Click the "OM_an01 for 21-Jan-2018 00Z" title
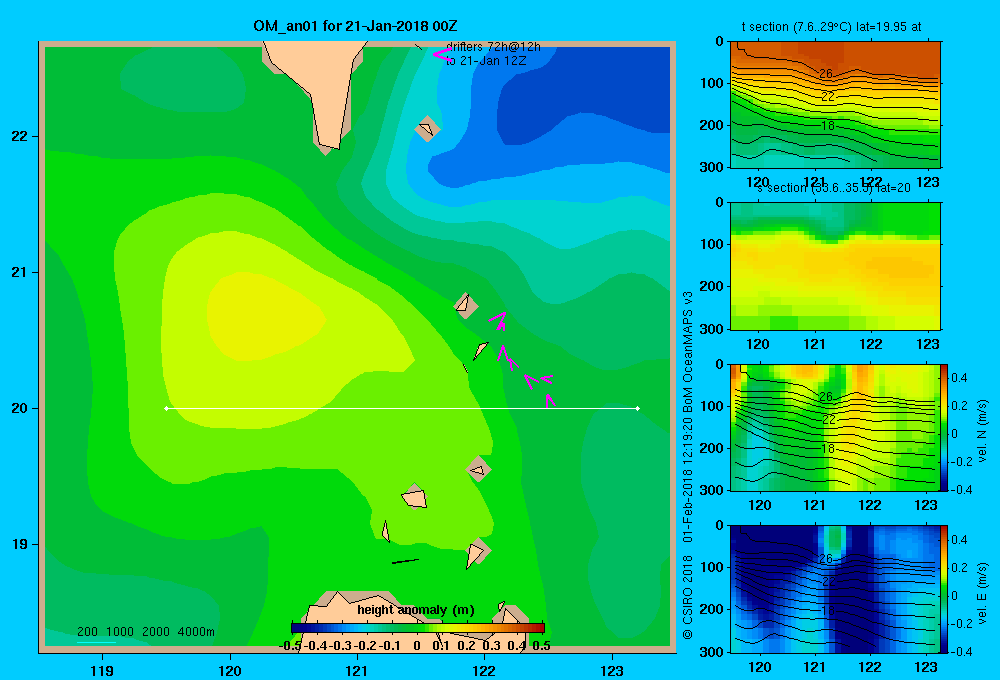 coord(355,26)
